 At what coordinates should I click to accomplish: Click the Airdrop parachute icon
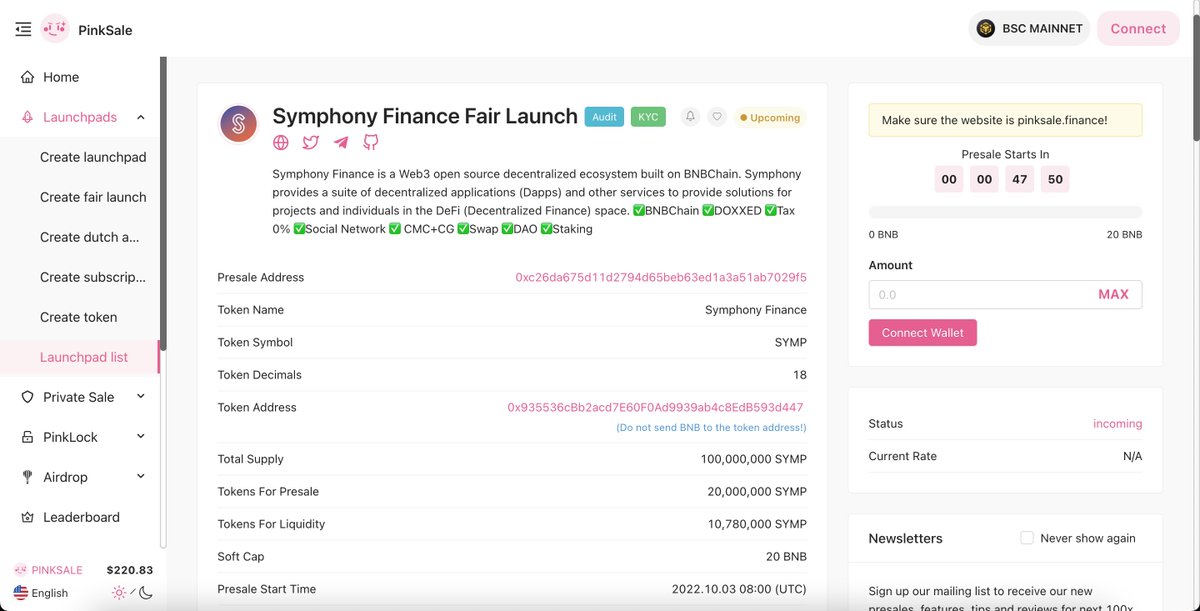point(27,477)
